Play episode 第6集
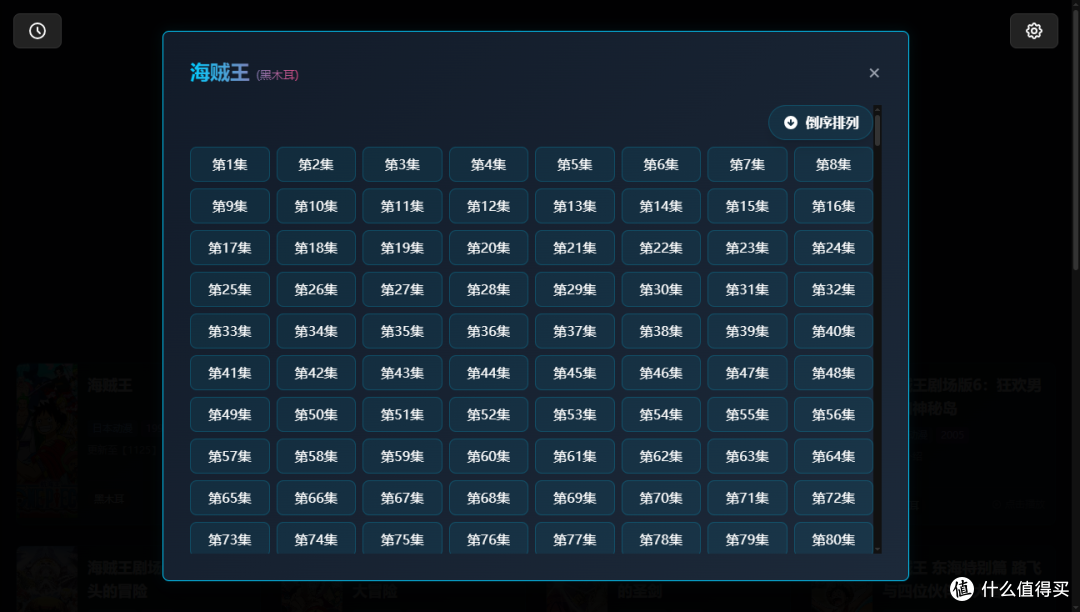Image resolution: width=1080 pixels, height=612 pixels. coord(661,165)
